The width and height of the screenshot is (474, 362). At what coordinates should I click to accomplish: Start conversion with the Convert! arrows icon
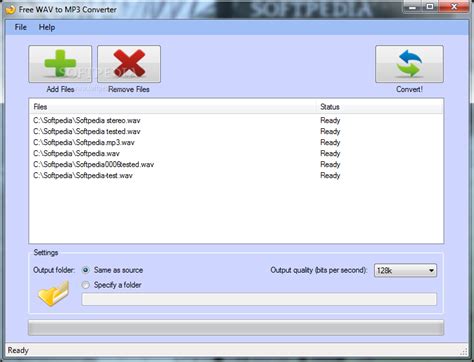pos(409,64)
